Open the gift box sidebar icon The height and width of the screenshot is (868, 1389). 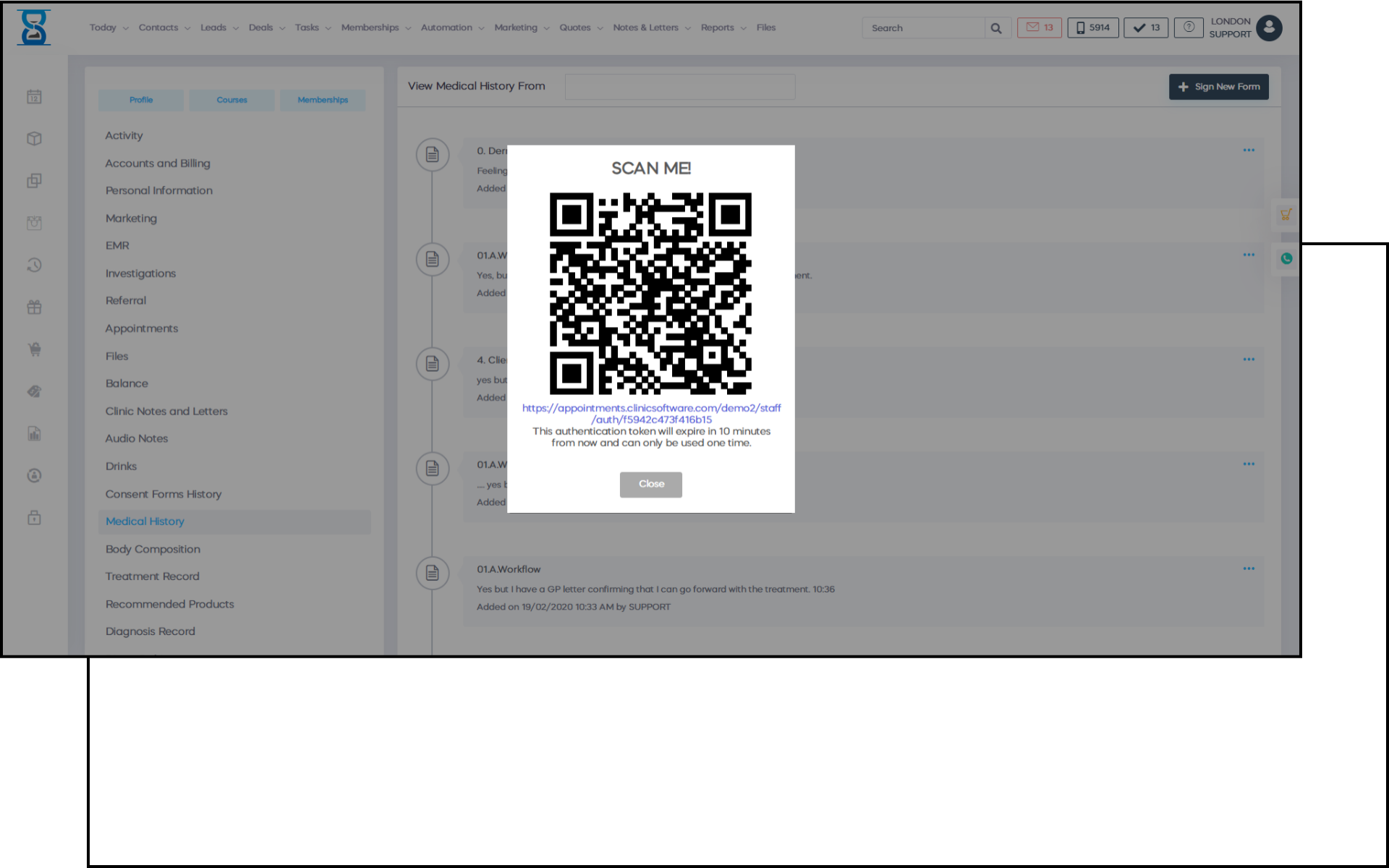pyautogui.click(x=34, y=307)
